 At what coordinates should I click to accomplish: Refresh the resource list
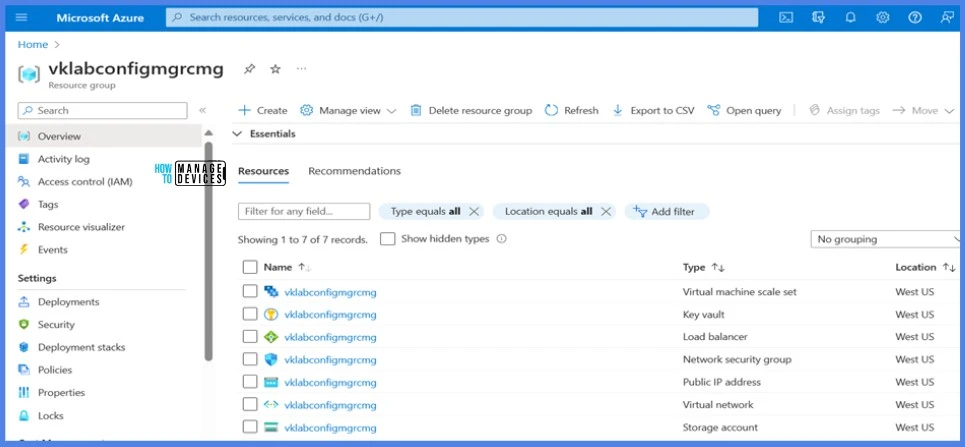(x=572, y=110)
